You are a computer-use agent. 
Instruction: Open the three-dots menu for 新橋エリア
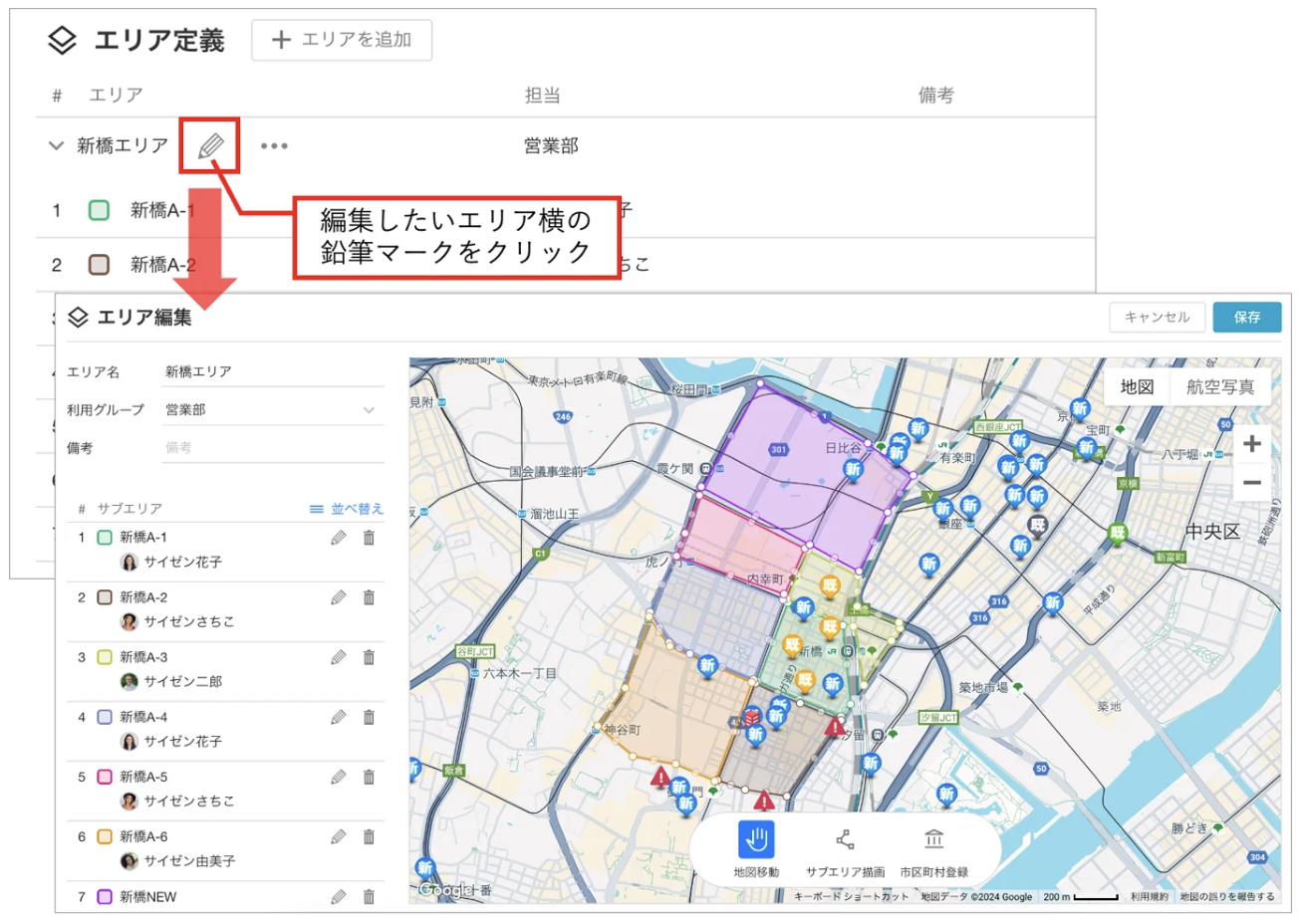(274, 145)
